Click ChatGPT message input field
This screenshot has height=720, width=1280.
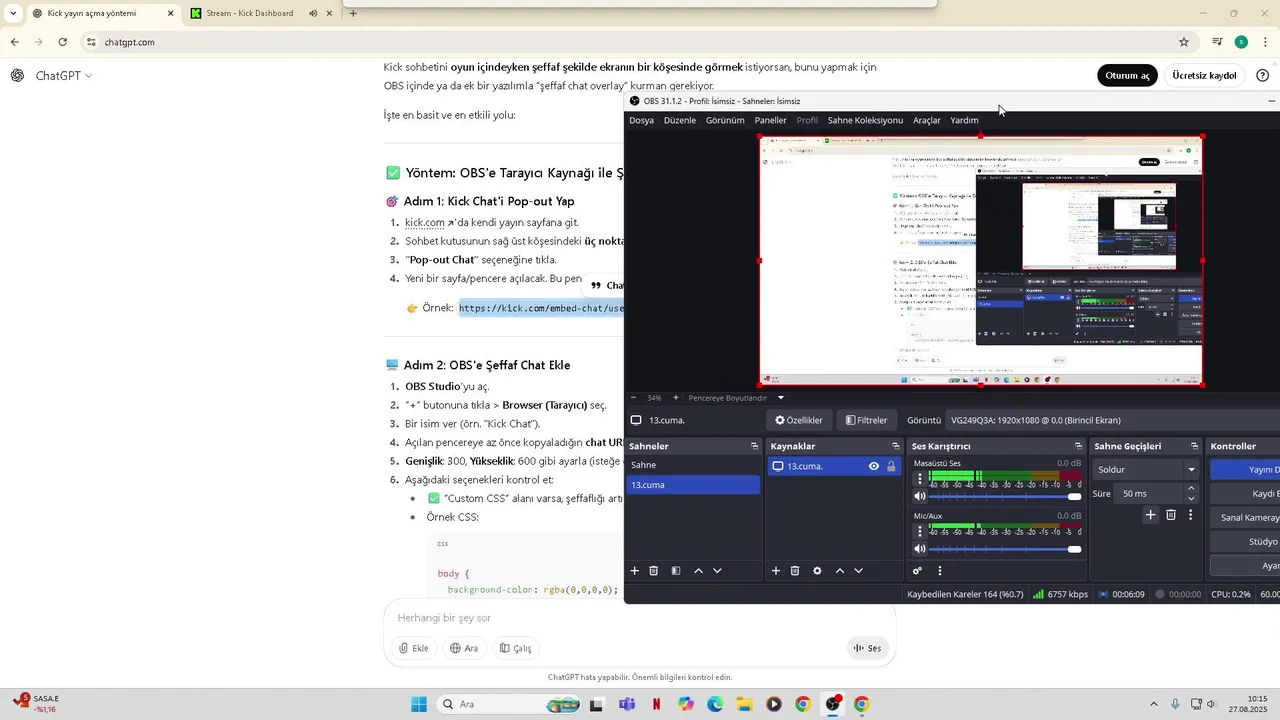[638, 618]
